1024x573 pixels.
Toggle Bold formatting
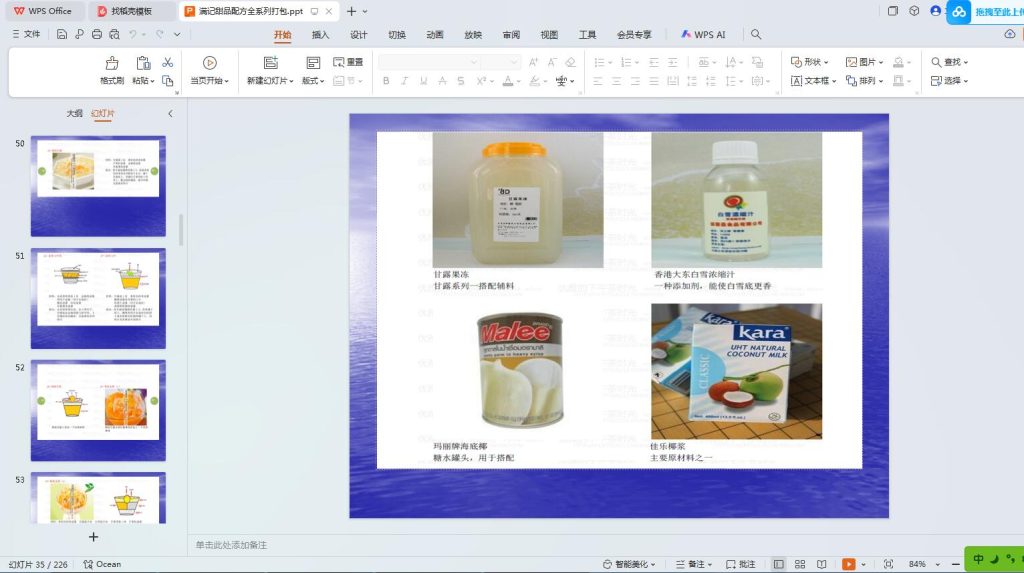click(386, 81)
